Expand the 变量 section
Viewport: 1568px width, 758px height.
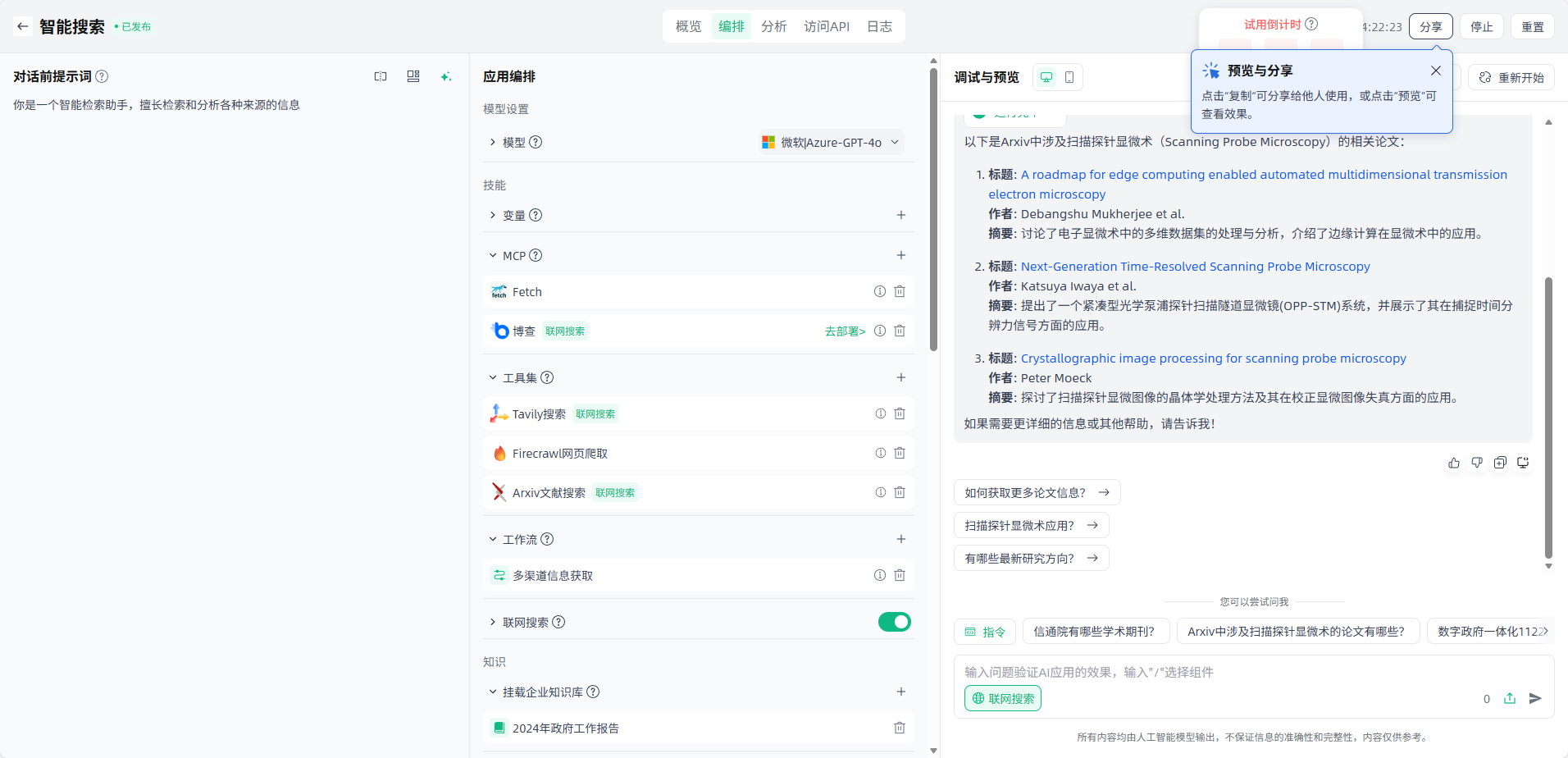coord(493,215)
